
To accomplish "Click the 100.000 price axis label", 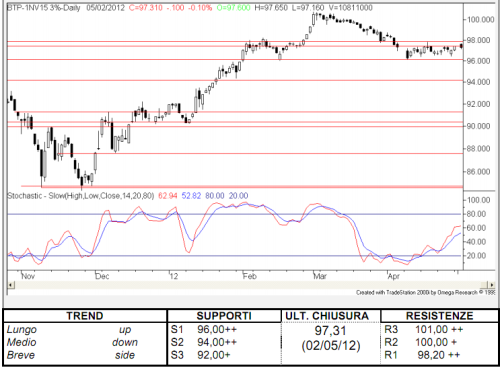I will pyautogui.click(x=480, y=20).
